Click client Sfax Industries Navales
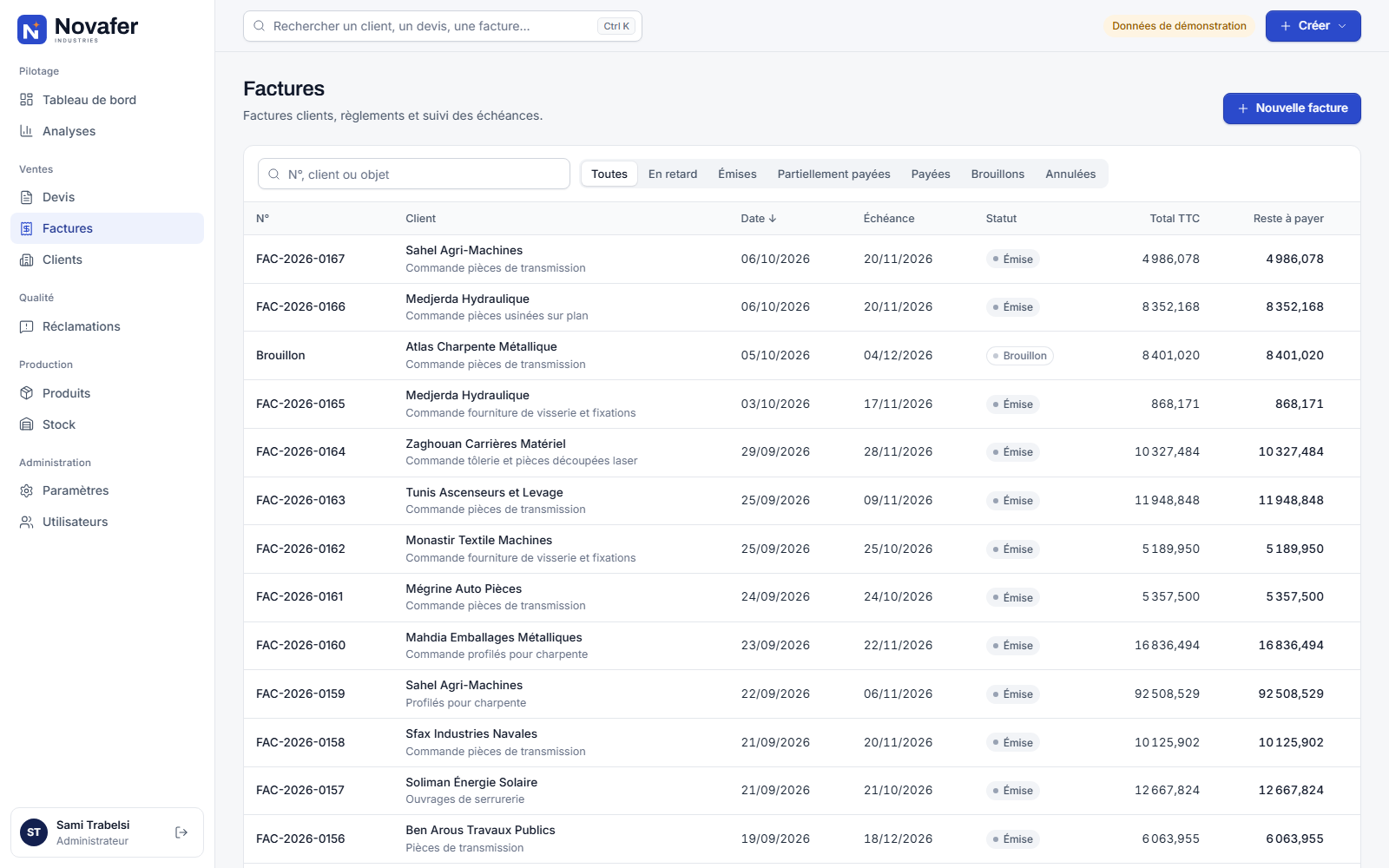 click(x=471, y=733)
